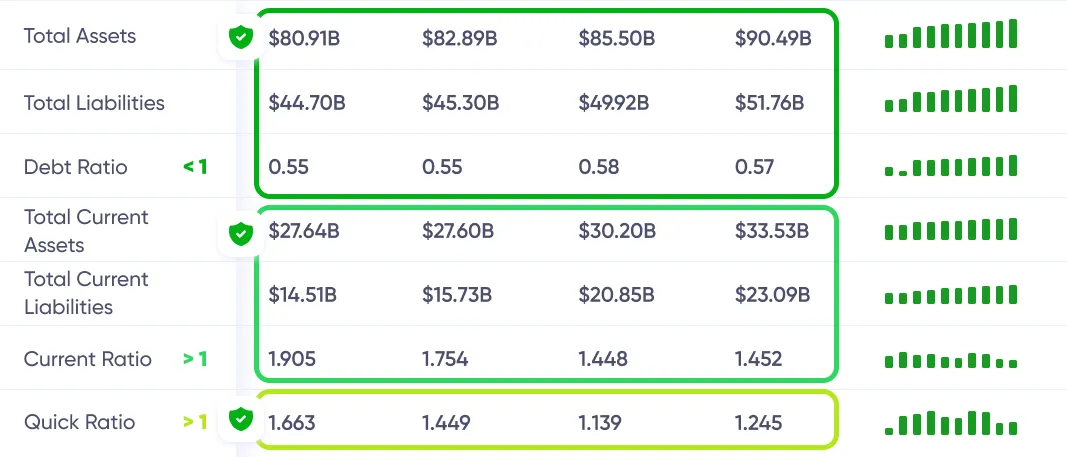Click the shield badge in the Quick Ratio row
The image size is (1067, 457).
[x=240, y=420]
